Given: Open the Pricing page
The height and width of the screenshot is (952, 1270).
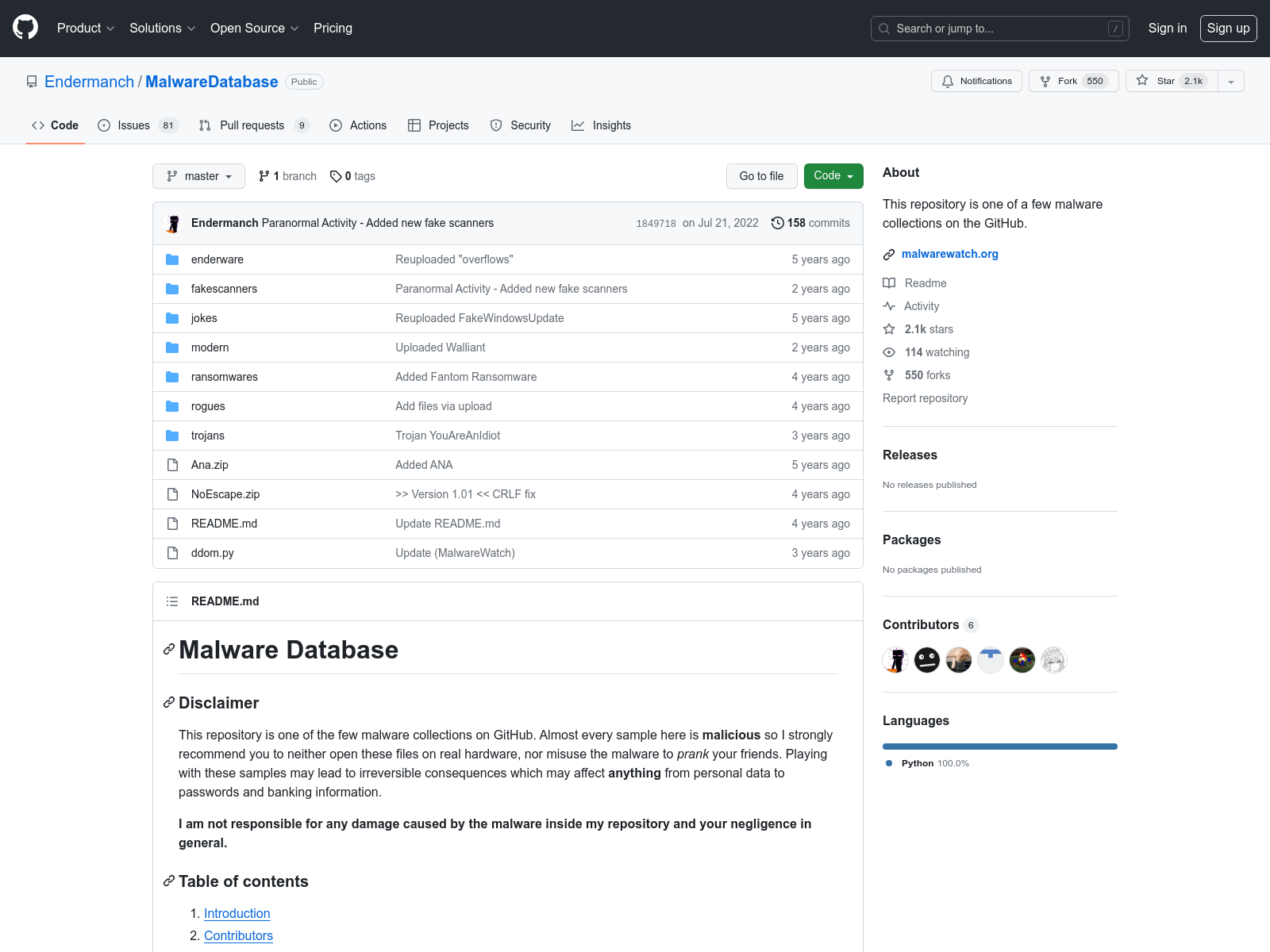Looking at the screenshot, I should click(x=333, y=28).
